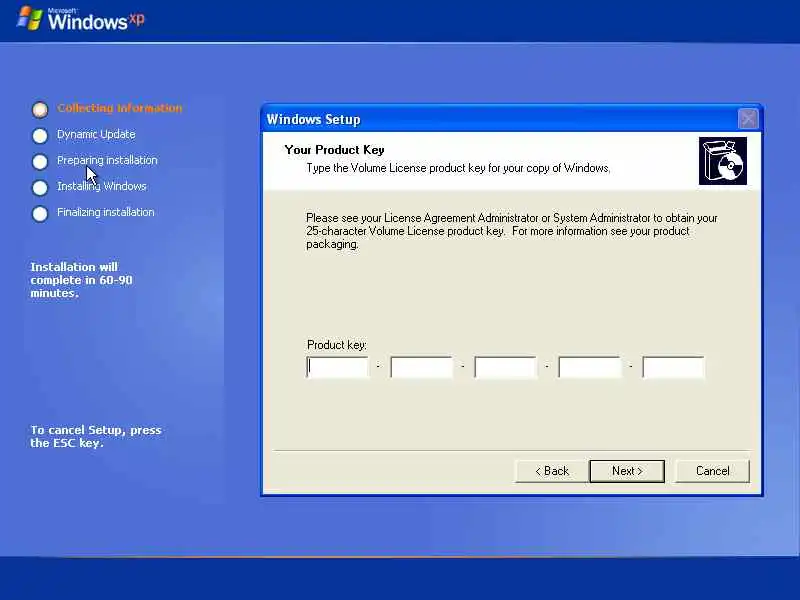This screenshot has height=600, width=800.
Task: Click the Collecting information step bullet
Action: tap(40, 109)
